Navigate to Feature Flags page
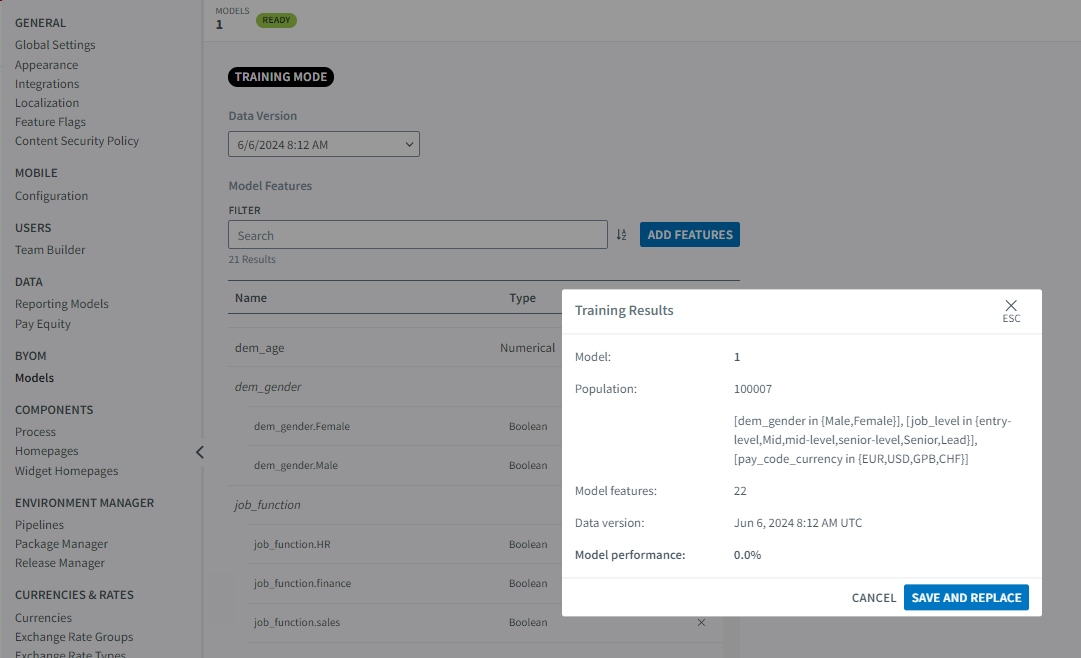This screenshot has width=1081, height=658. (50, 122)
